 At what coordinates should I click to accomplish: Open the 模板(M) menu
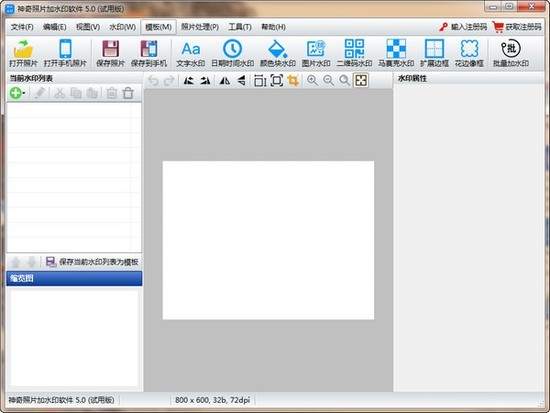tap(158, 27)
